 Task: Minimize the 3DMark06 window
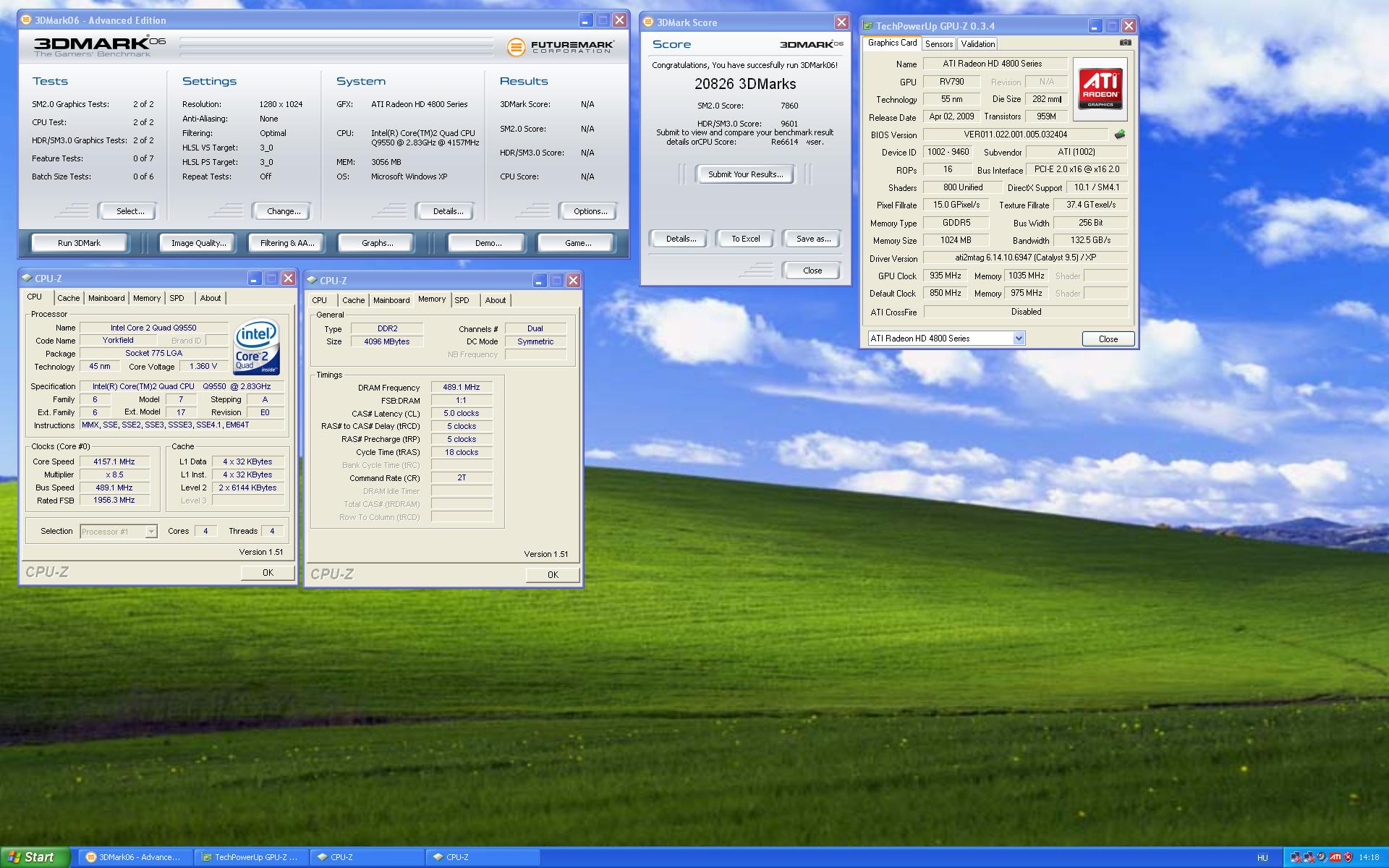[x=586, y=20]
